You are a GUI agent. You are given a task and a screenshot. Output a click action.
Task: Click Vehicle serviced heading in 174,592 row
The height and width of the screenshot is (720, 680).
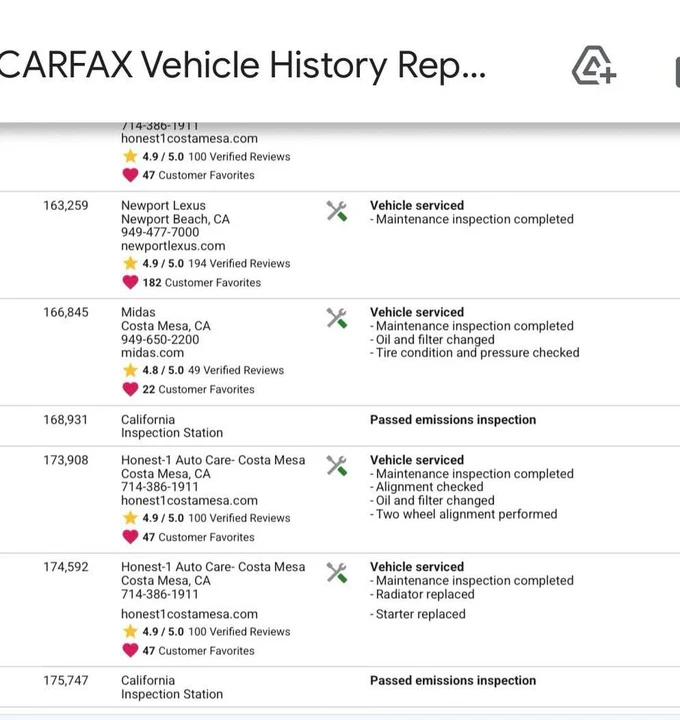(x=417, y=567)
